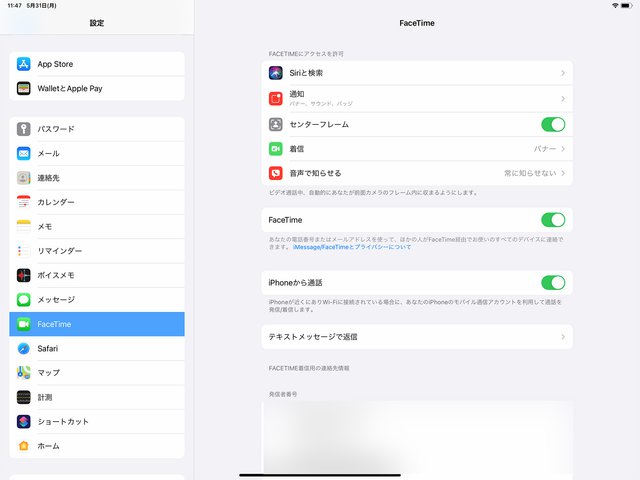Open 通知 row chevron

click(x=563, y=99)
